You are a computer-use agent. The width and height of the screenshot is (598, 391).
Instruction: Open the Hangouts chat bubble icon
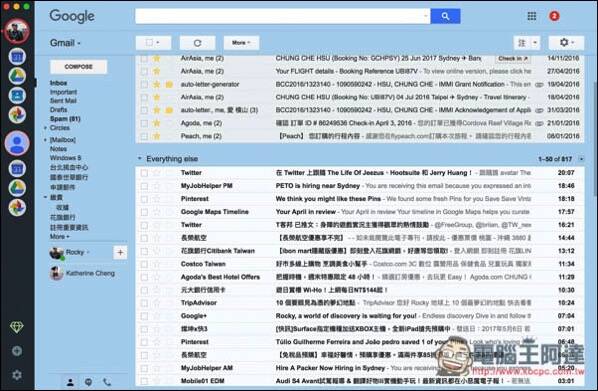(x=88, y=381)
